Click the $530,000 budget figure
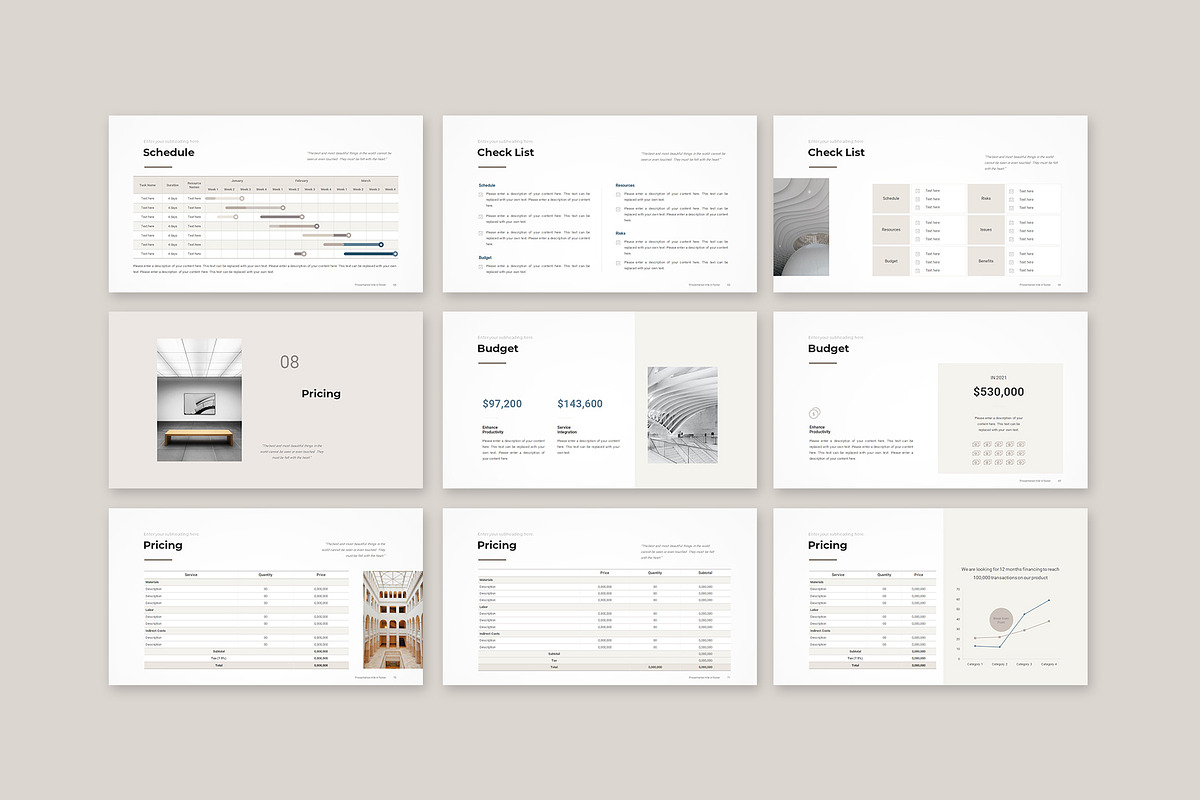1200x800 pixels. (998, 391)
